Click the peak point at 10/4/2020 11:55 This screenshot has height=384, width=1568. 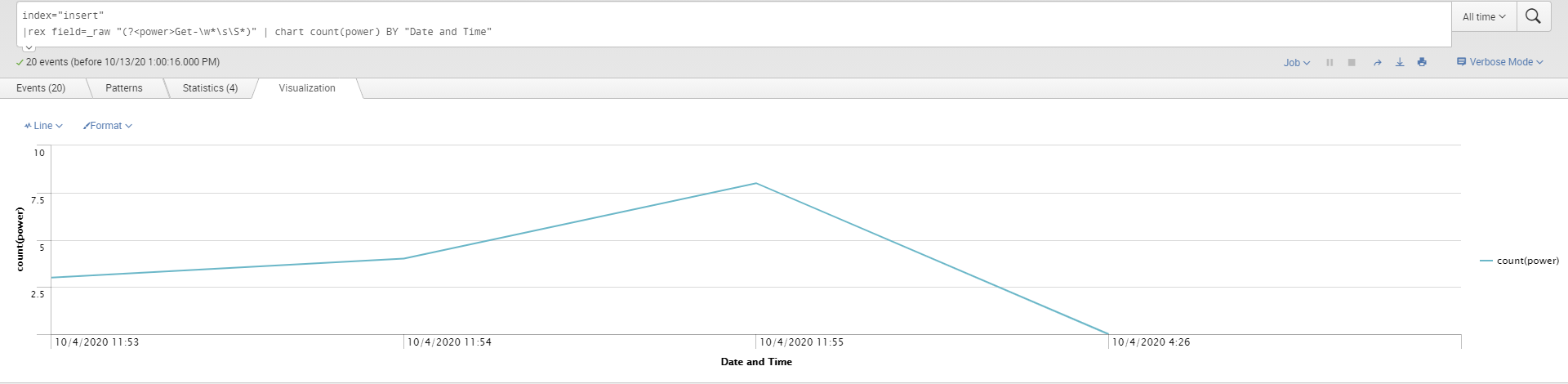[x=756, y=183]
